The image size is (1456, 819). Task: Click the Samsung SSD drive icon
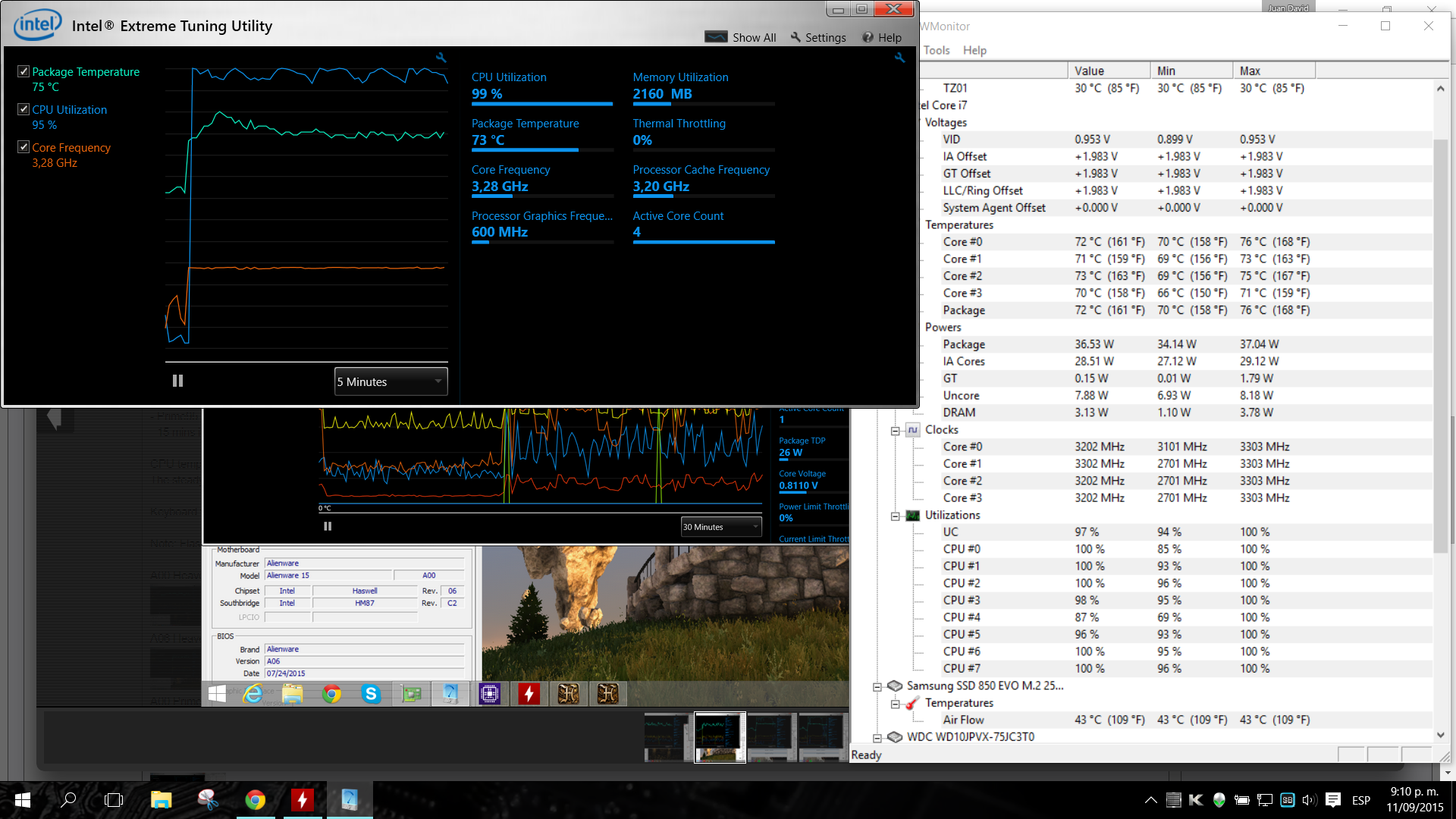[x=895, y=686]
